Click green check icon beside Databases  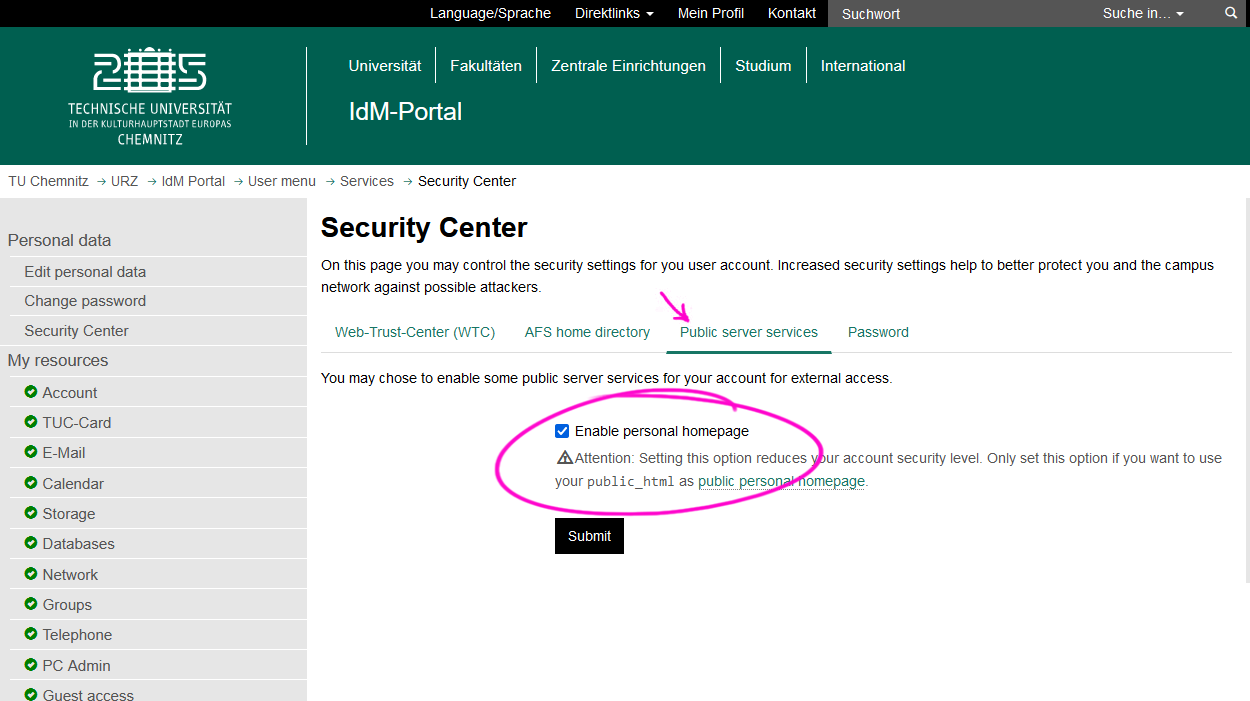pos(31,543)
